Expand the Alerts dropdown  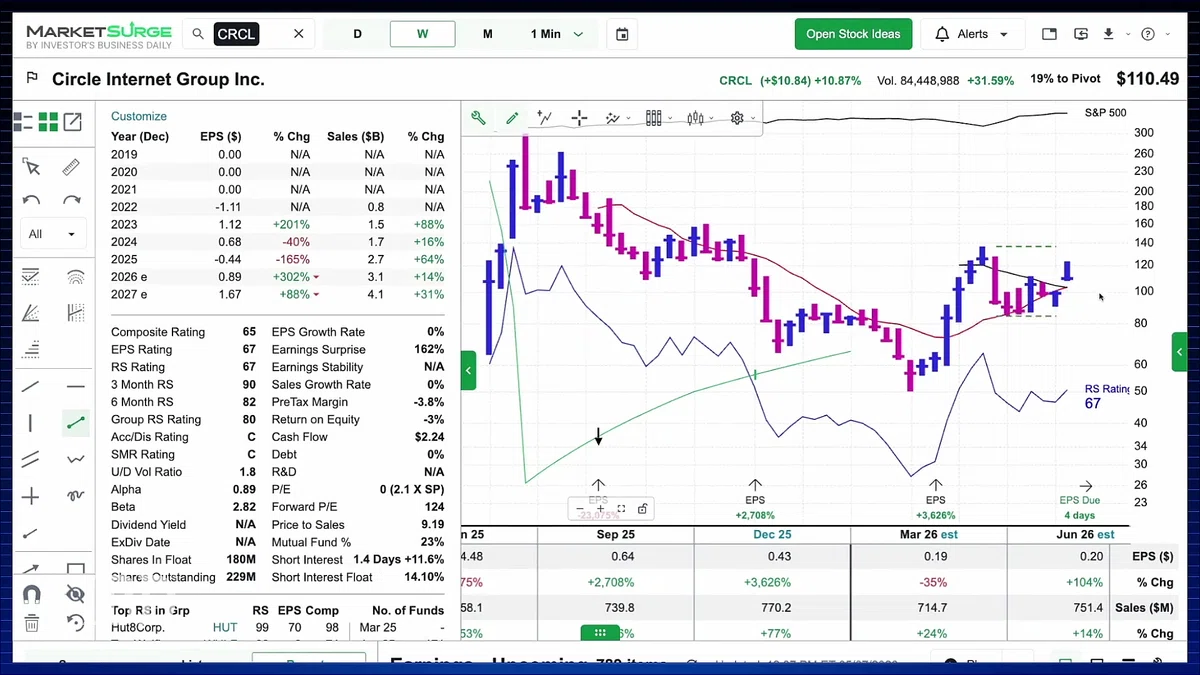click(972, 34)
